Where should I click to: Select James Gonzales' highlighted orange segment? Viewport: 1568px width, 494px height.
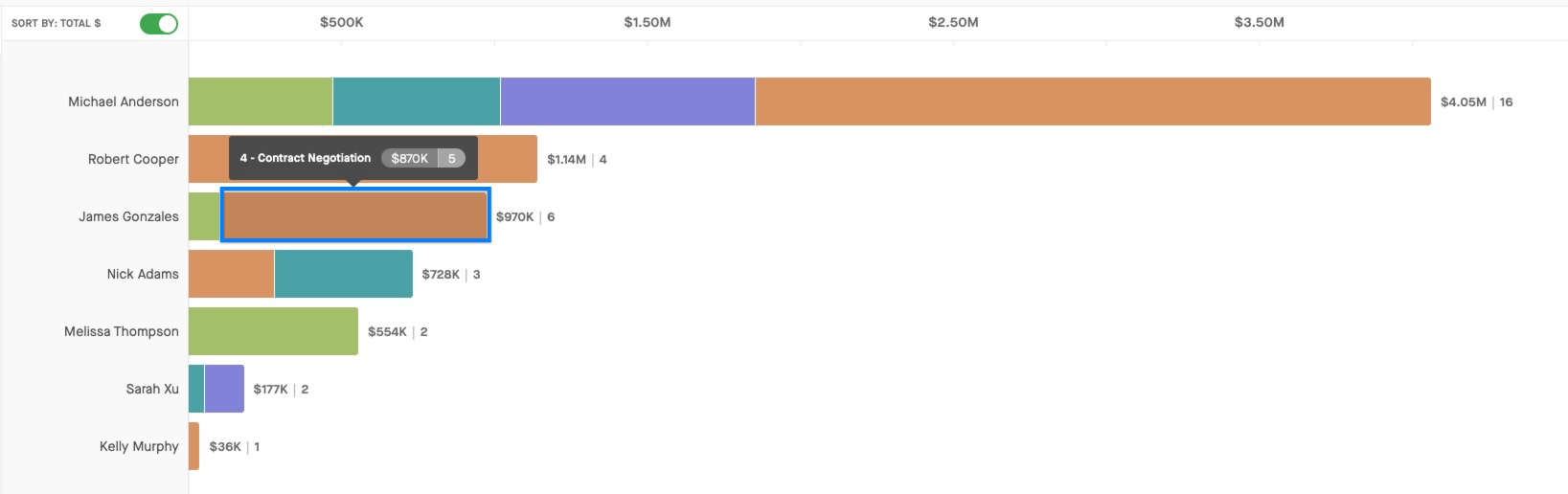point(355,215)
